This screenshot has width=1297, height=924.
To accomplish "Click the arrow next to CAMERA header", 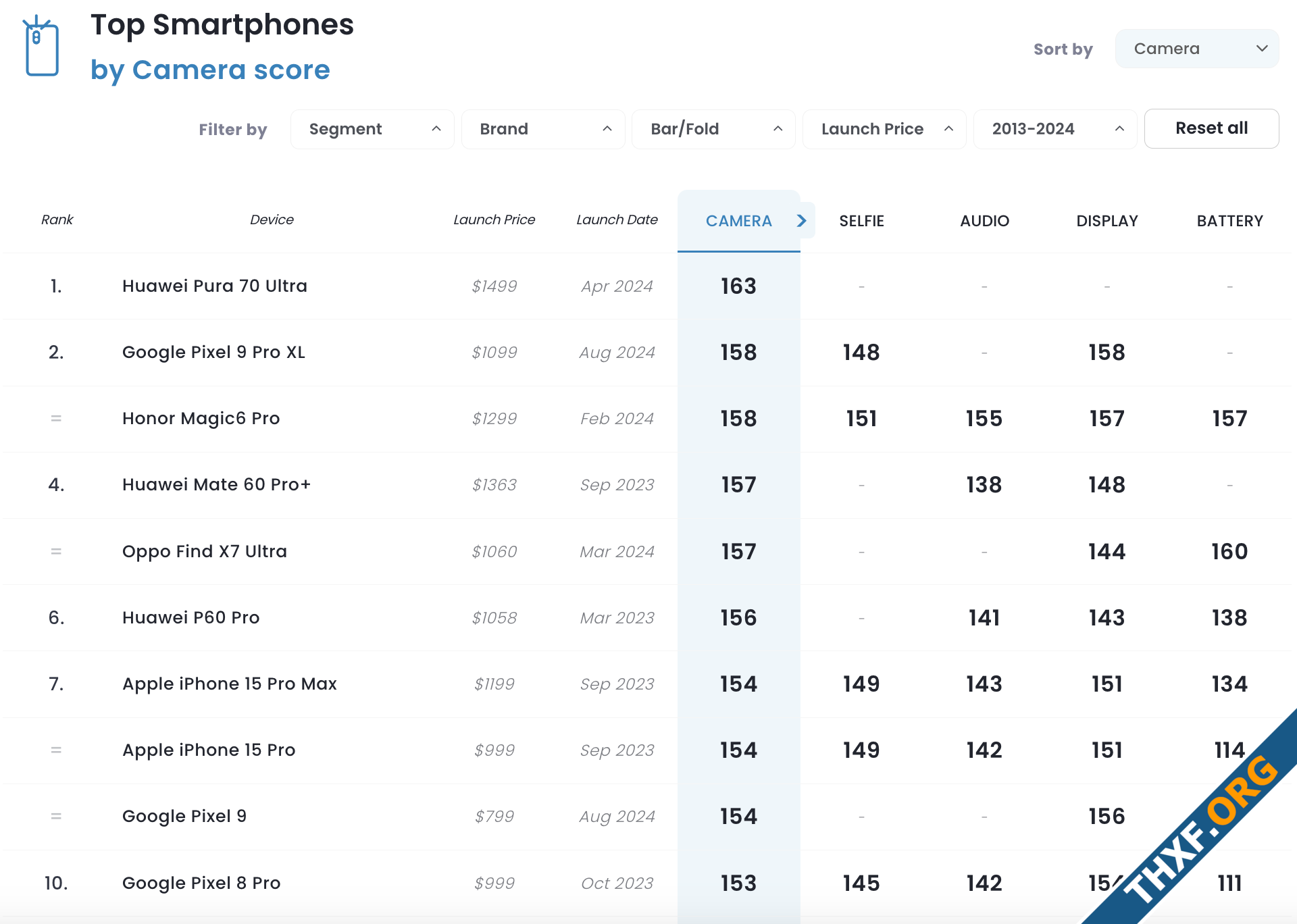I will coord(802,221).
